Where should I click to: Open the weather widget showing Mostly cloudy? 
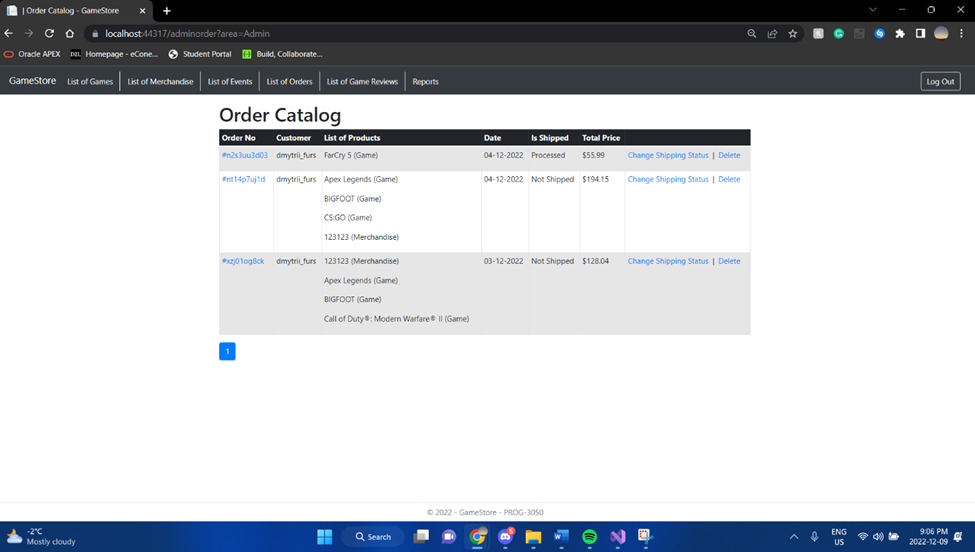[41, 536]
